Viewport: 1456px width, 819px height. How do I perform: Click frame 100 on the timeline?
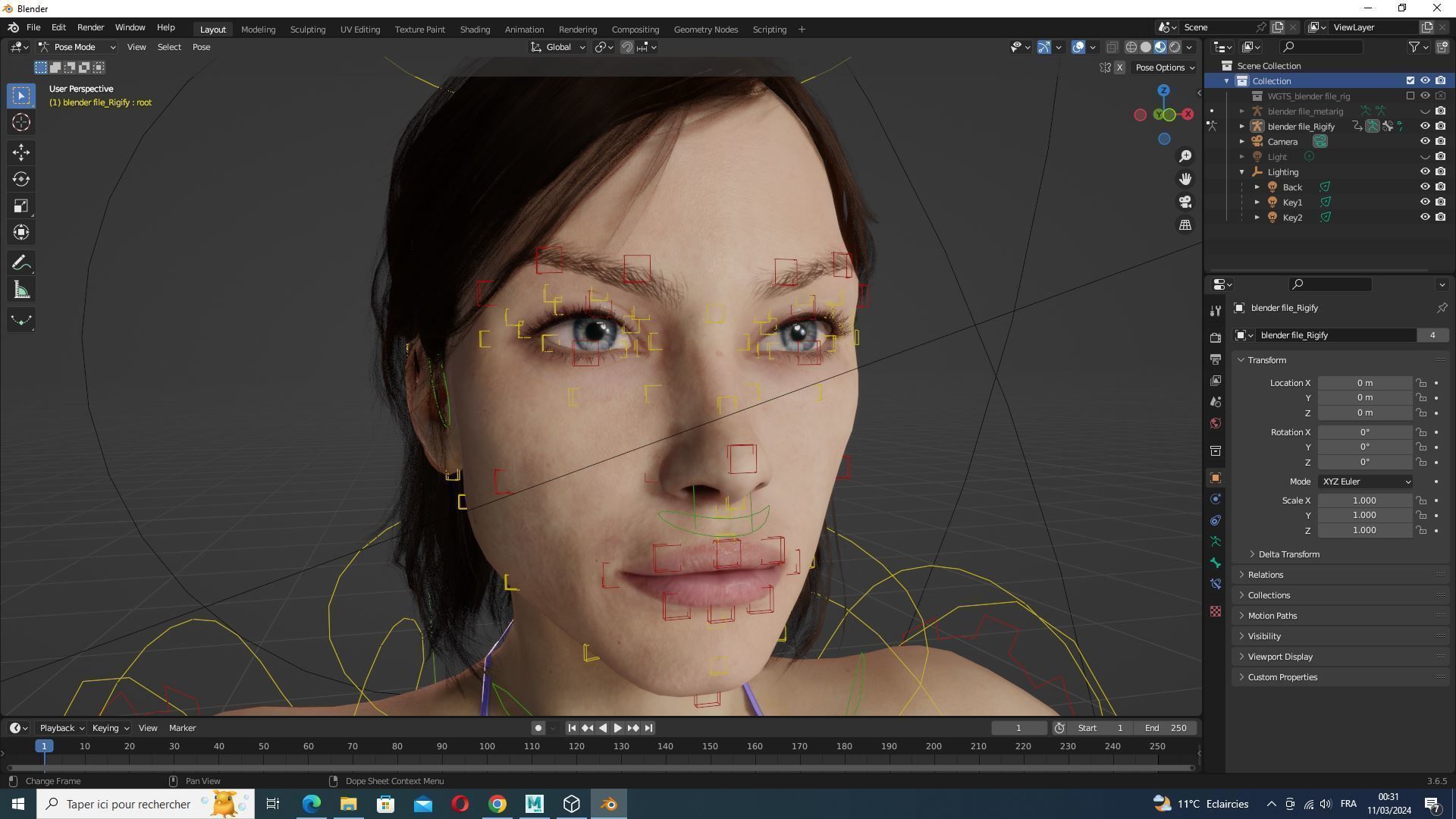point(487,747)
